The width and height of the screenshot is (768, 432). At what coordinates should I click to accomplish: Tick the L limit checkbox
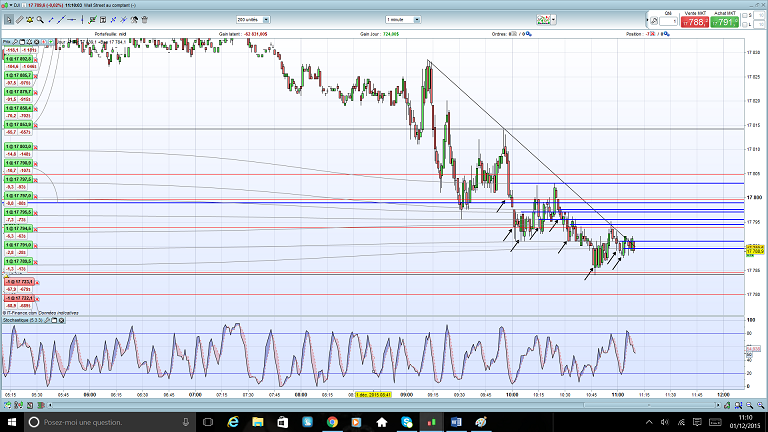pyautogui.click(x=744, y=24)
